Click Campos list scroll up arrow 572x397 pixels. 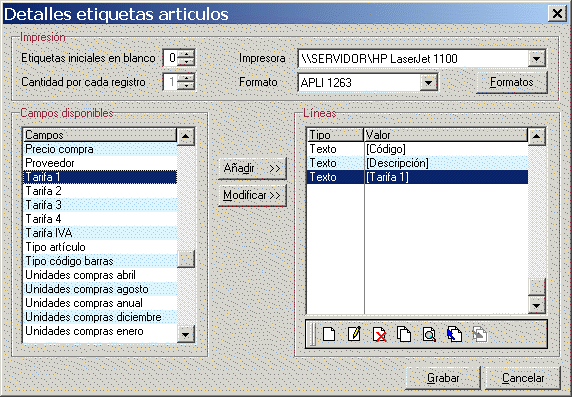pos(186,136)
